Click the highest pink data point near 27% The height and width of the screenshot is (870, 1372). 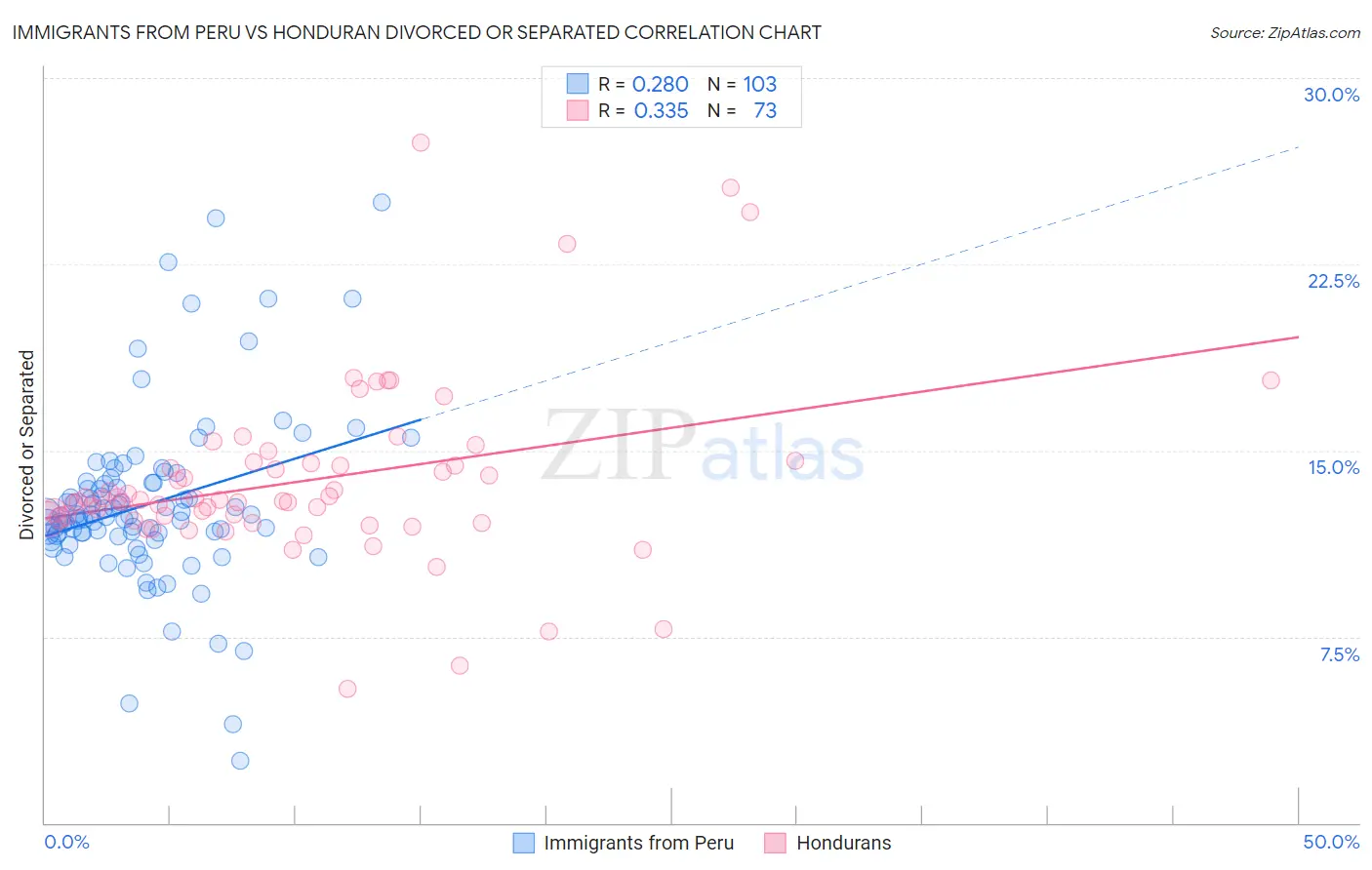421,142
